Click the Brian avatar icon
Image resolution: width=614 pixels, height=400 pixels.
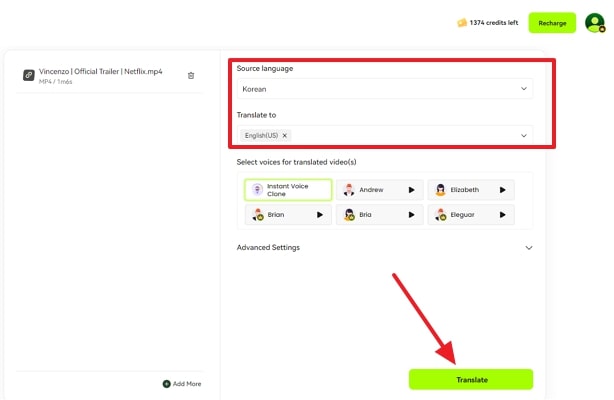point(258,215)
